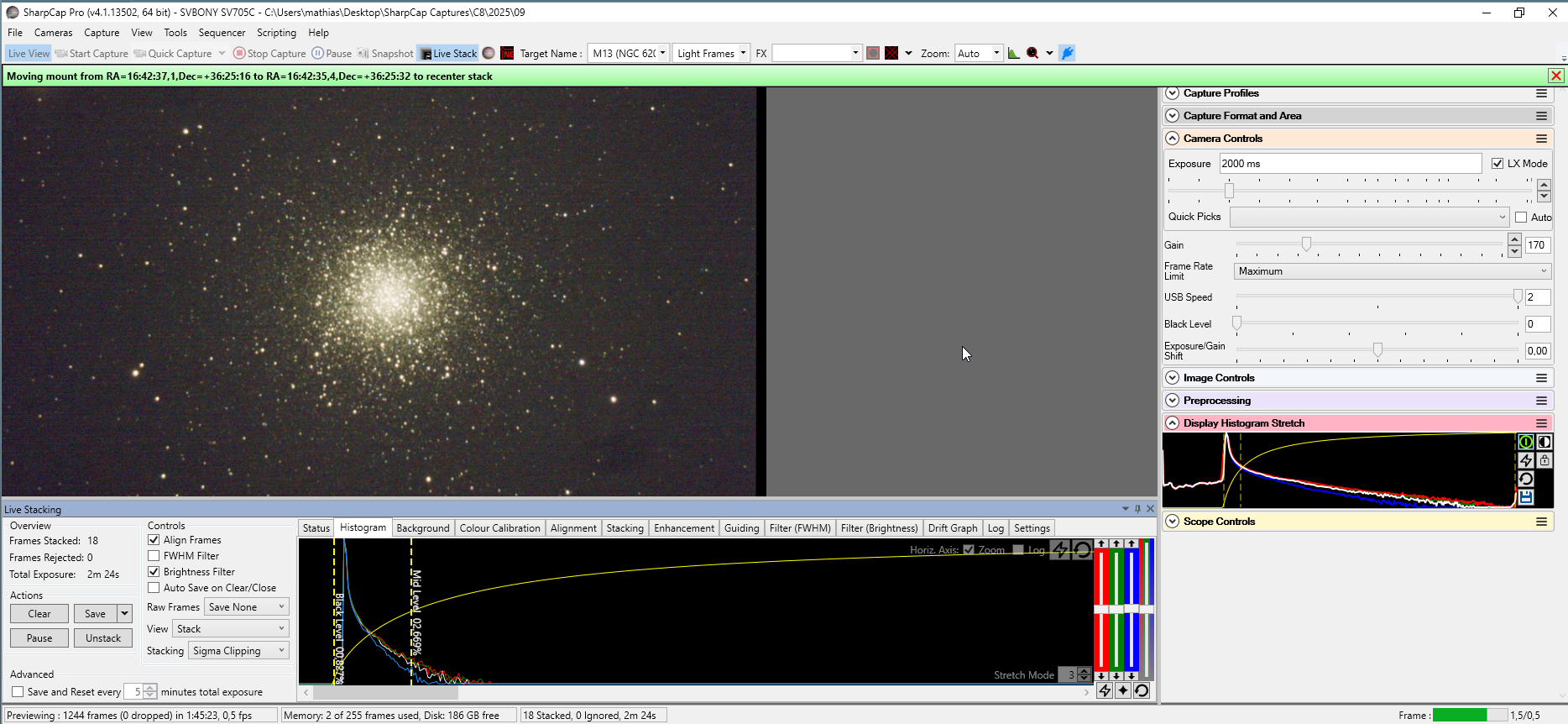The image size is (1568, 724).
Task: Reset live stack histogram with circular arrow
Action: point(1082,549)
